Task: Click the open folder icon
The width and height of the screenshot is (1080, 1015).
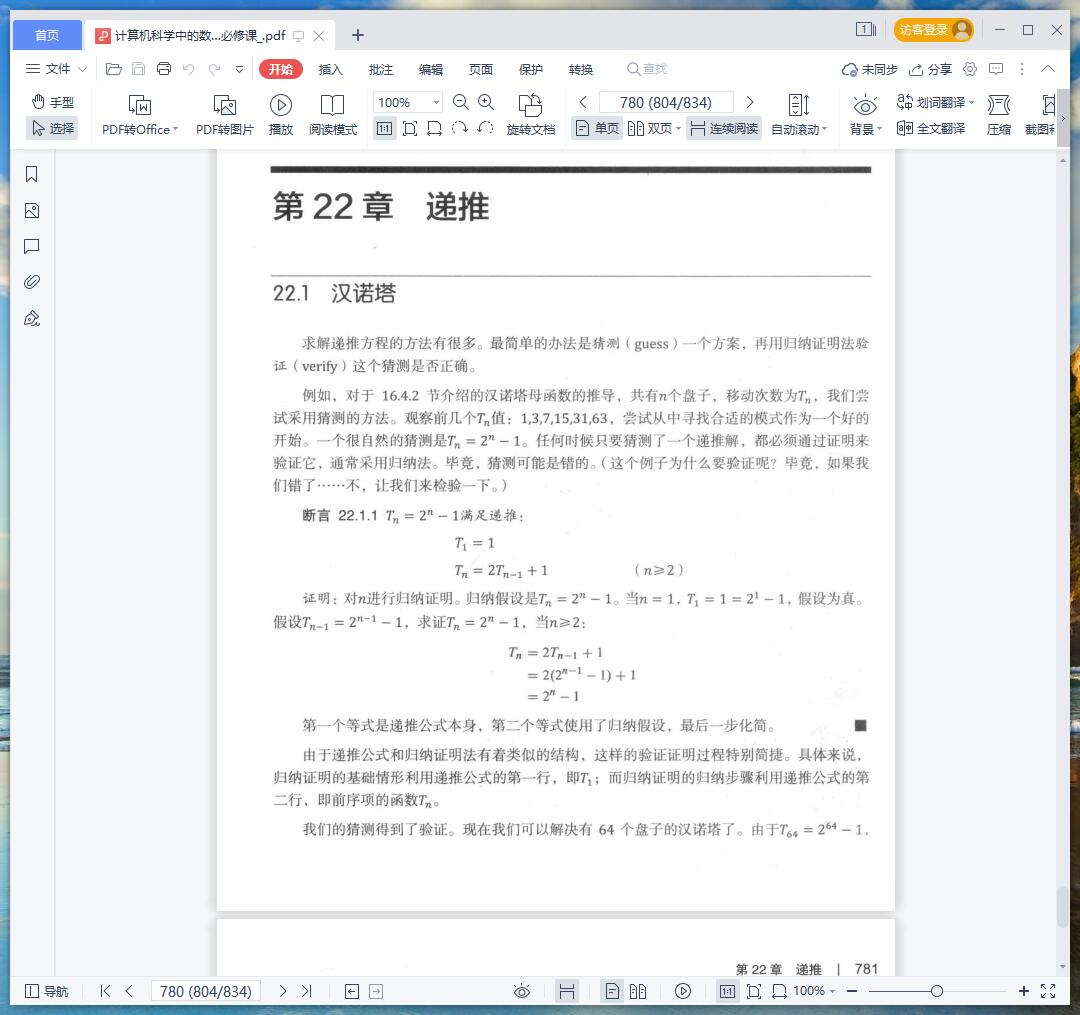Action: [x=114, y=69]
